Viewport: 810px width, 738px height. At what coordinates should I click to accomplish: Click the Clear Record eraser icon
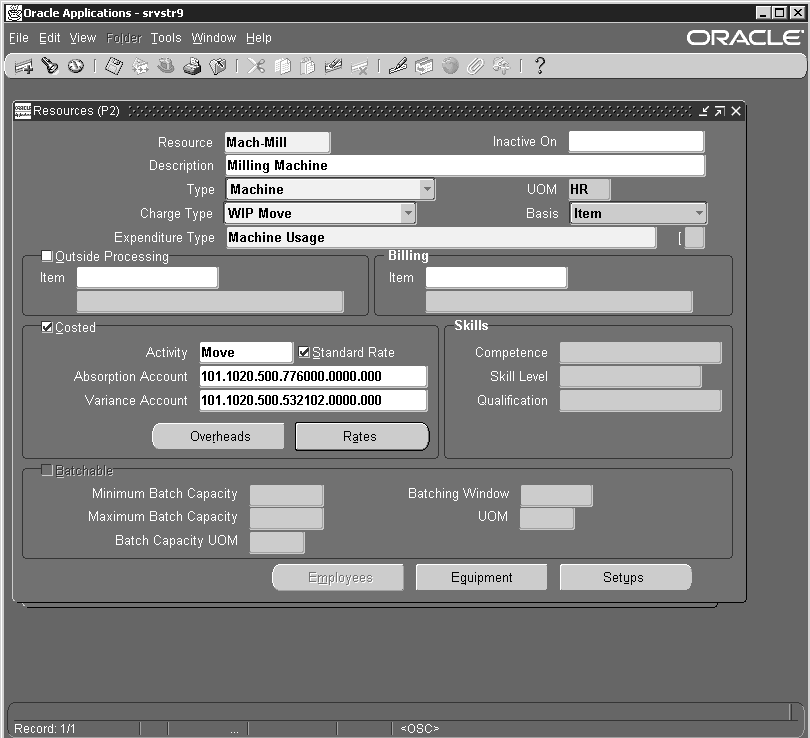click(334, 66)
